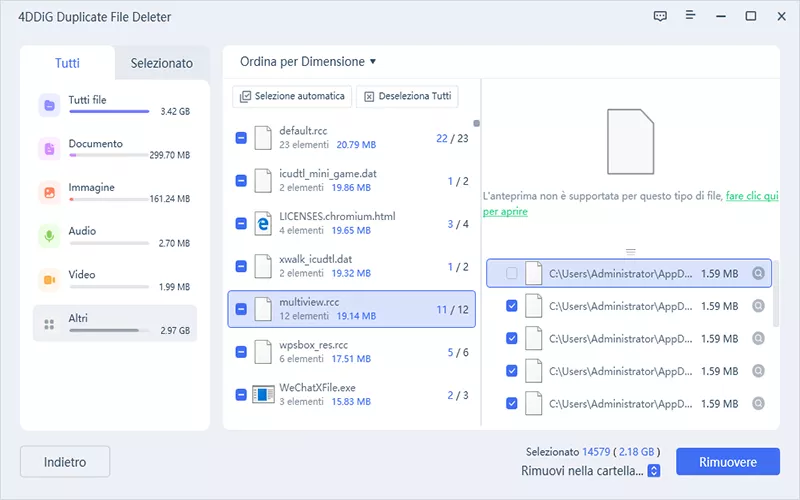This screenshot has width=800, height=500.
Task: Click the file paths list scrollbar
Action: pyautogui.click(x=776, y=293)
